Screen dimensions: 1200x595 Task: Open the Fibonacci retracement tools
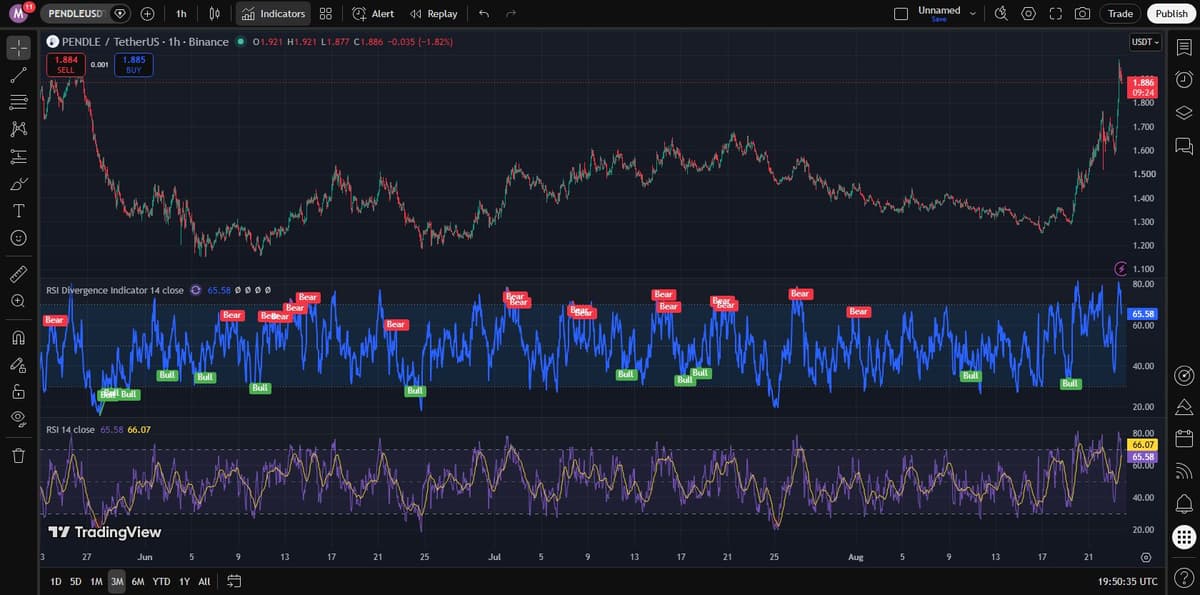click(x=18, y=101)
